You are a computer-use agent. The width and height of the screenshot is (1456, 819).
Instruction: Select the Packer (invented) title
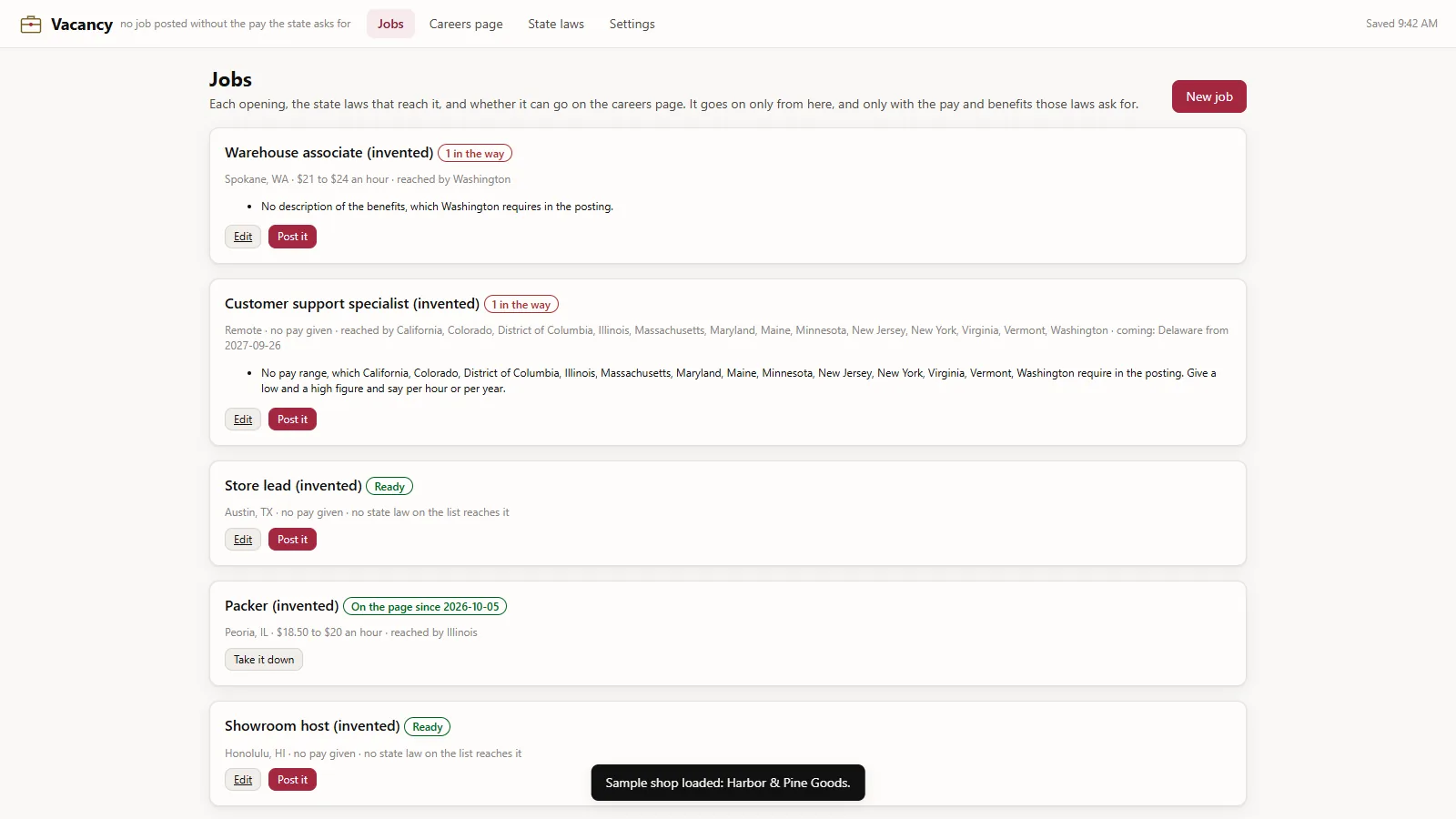click(x=282, y=606)
